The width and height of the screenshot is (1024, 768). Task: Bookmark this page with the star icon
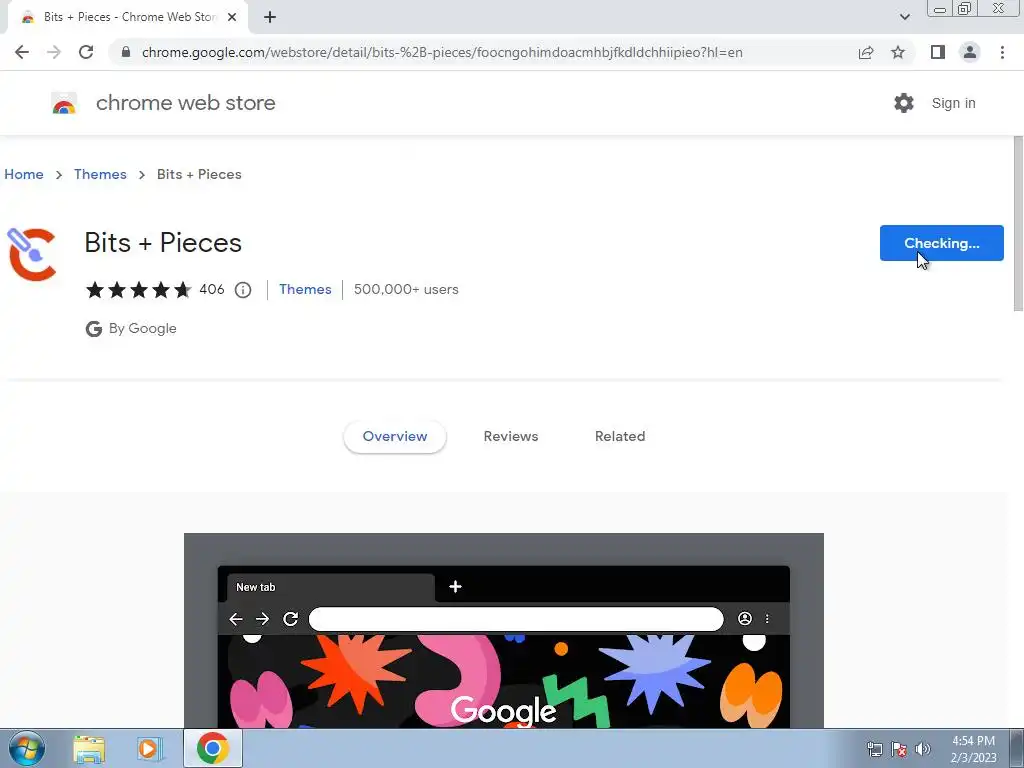(x=898, y=52)
